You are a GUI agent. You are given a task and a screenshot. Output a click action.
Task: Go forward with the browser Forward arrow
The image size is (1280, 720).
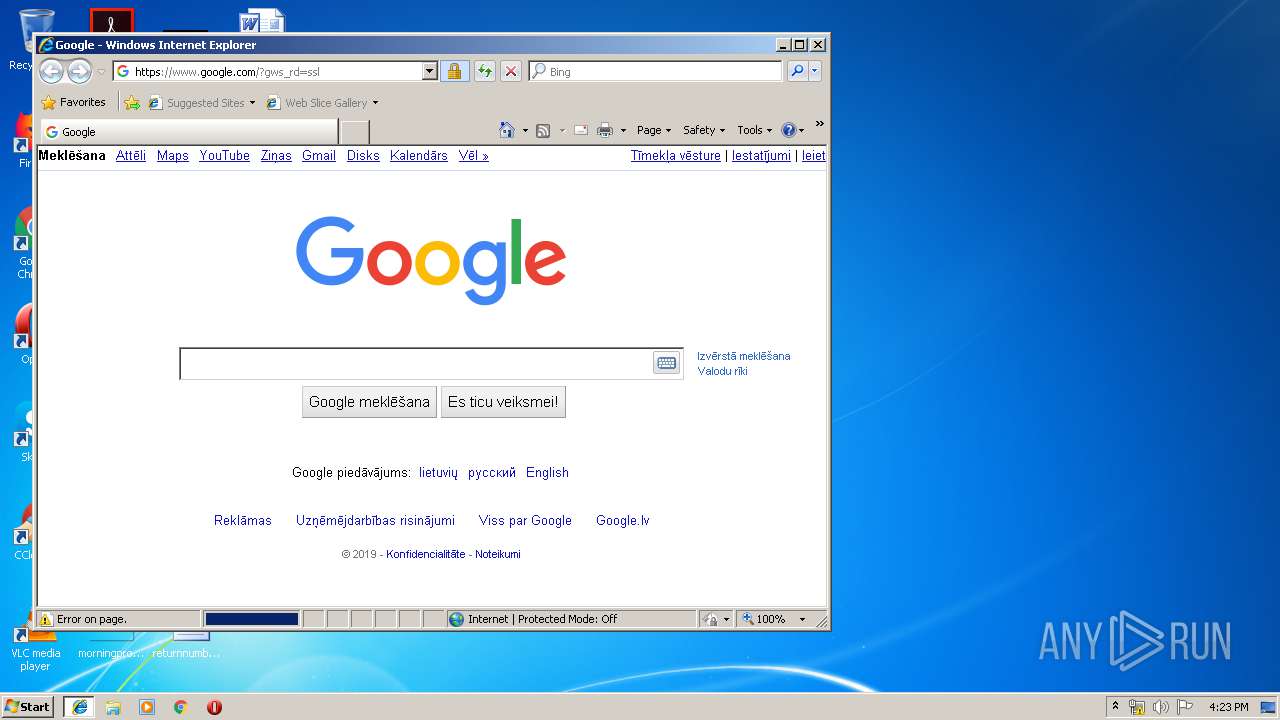[x=79, y=71]
